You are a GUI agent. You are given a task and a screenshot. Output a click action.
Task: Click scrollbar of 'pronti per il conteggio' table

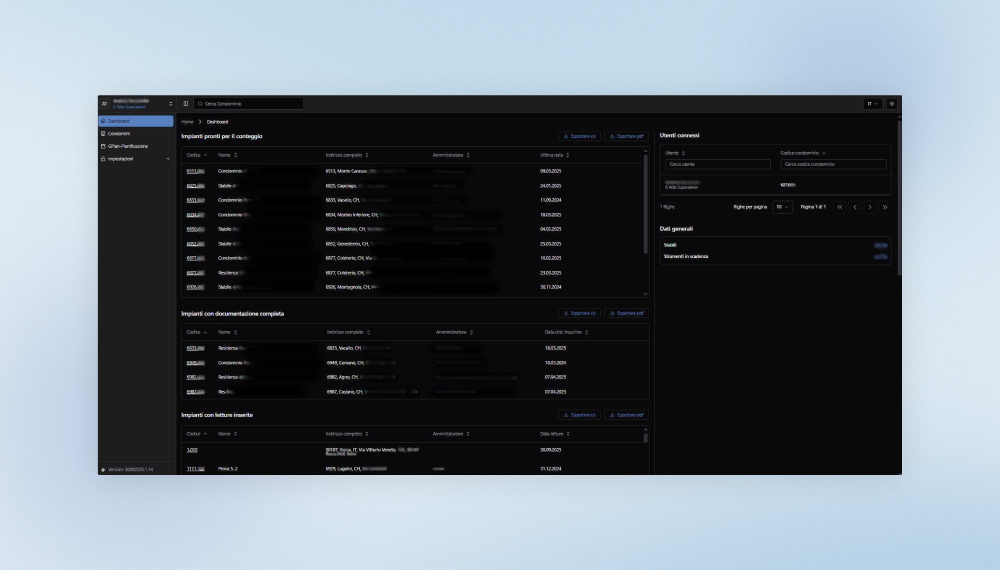click(x=645, y=204)
